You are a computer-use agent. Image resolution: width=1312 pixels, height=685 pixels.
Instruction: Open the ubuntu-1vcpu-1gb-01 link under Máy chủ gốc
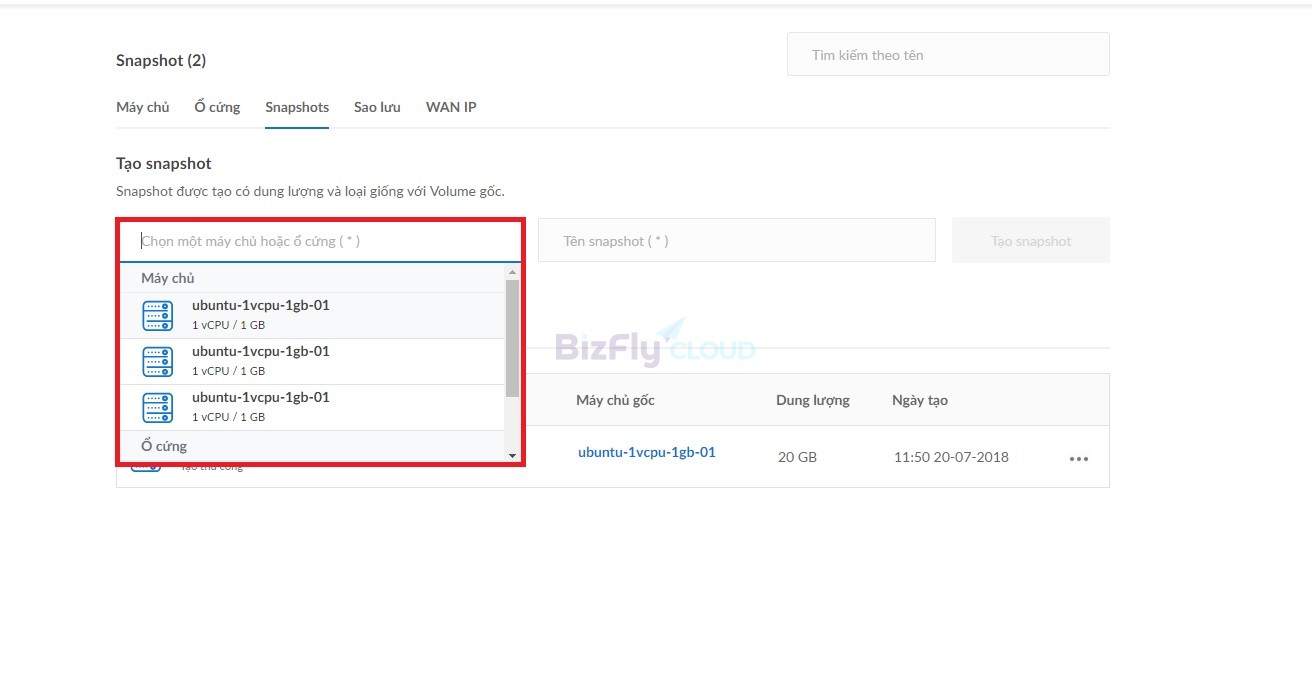pyautogui.click(x=647, y=452)
